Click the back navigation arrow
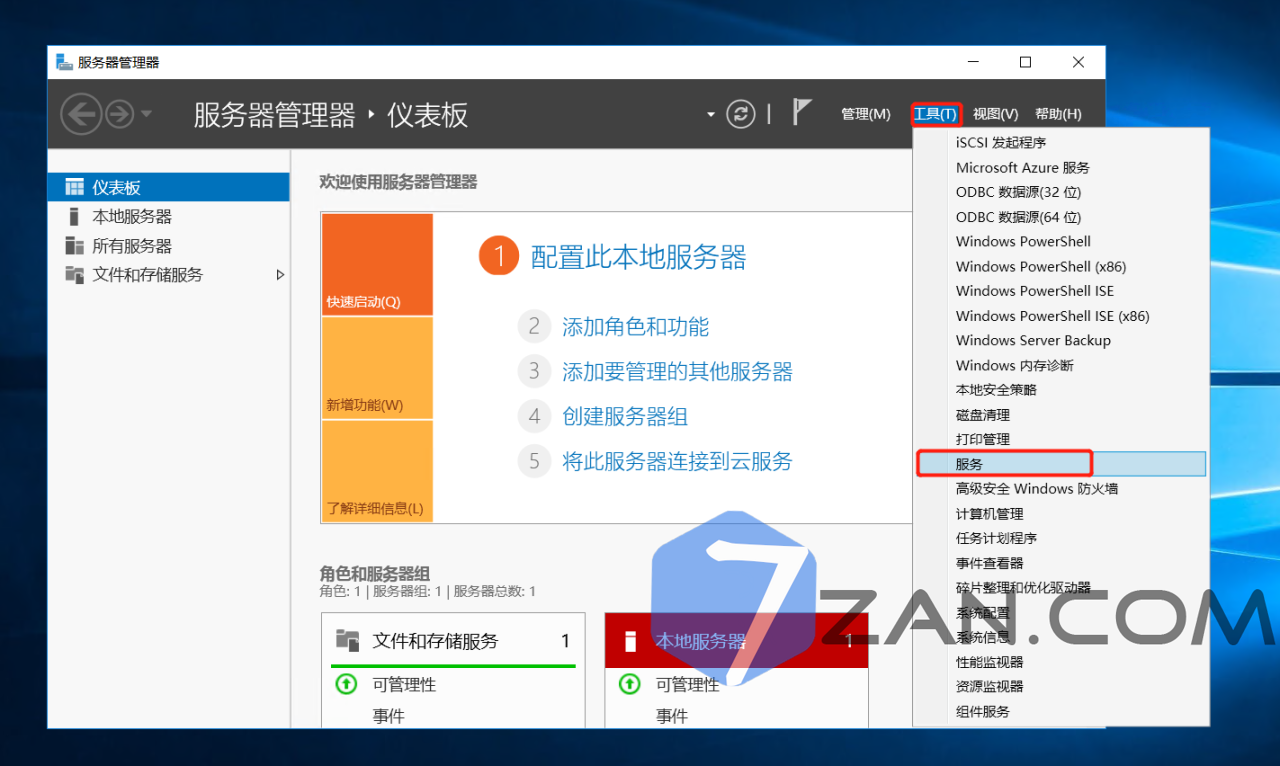Screen dimensions: 1280x766 coord(81,114)
